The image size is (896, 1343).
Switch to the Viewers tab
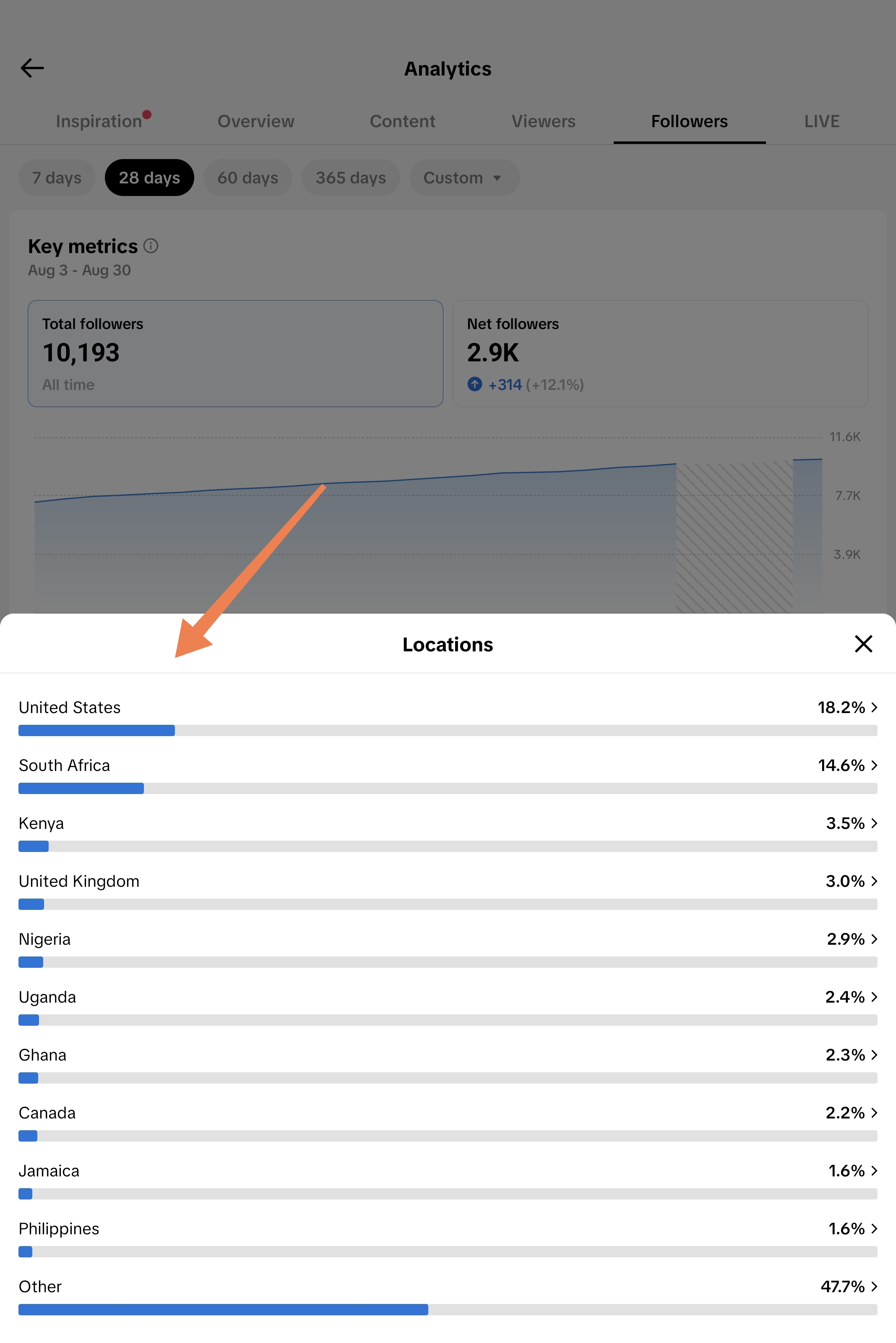[543, 121]
